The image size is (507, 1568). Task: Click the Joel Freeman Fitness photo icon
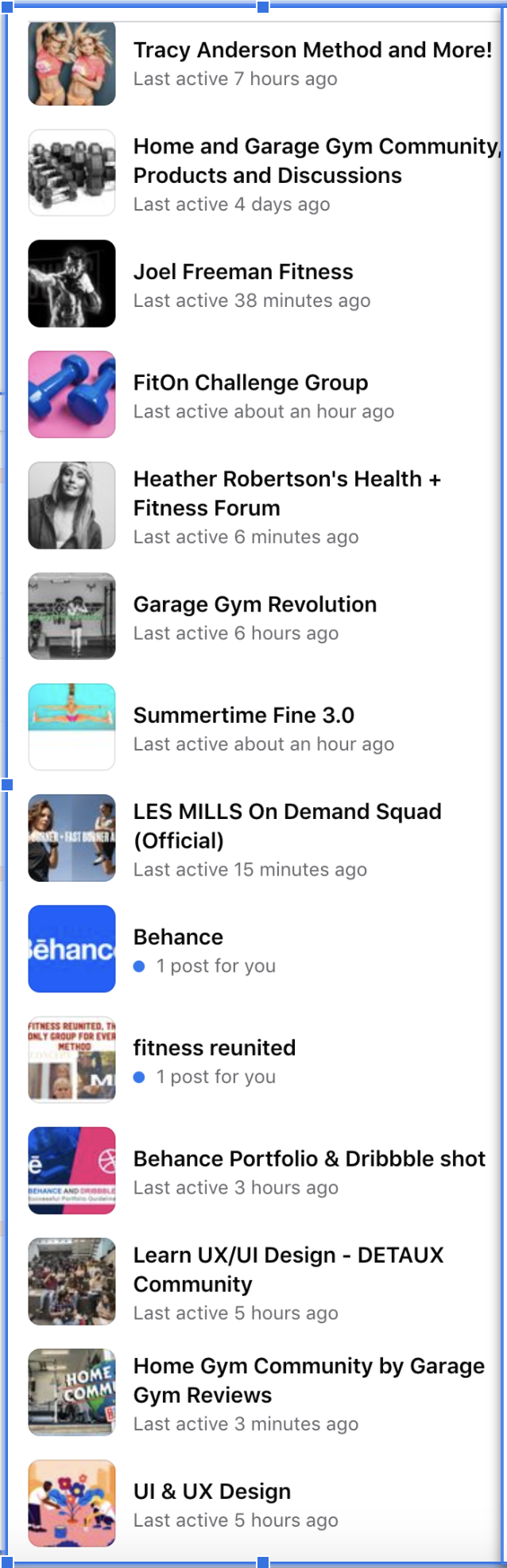pyautogui.click(x=72, y=283)
